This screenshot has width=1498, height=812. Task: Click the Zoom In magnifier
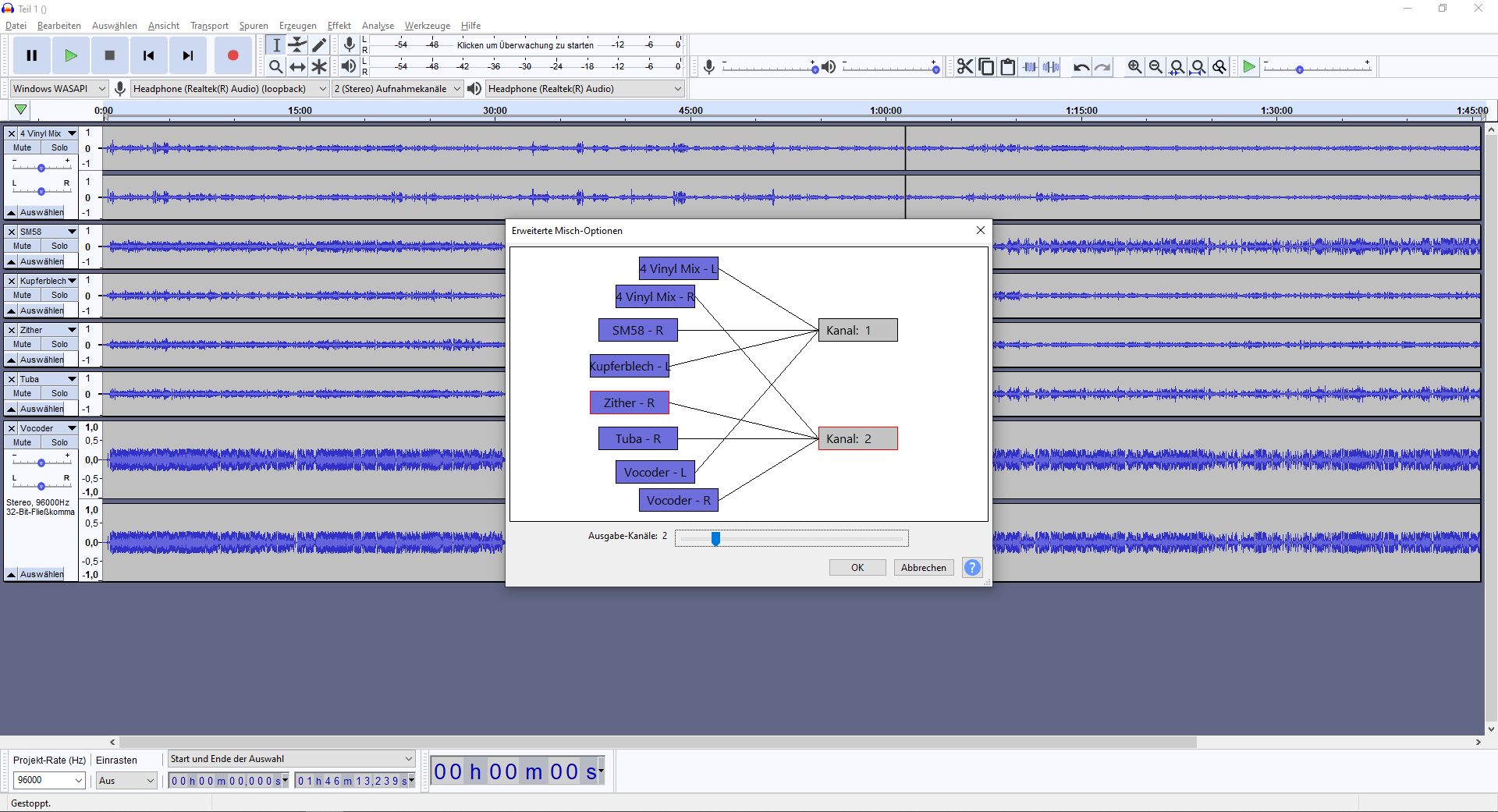(x=1134, y=67)
